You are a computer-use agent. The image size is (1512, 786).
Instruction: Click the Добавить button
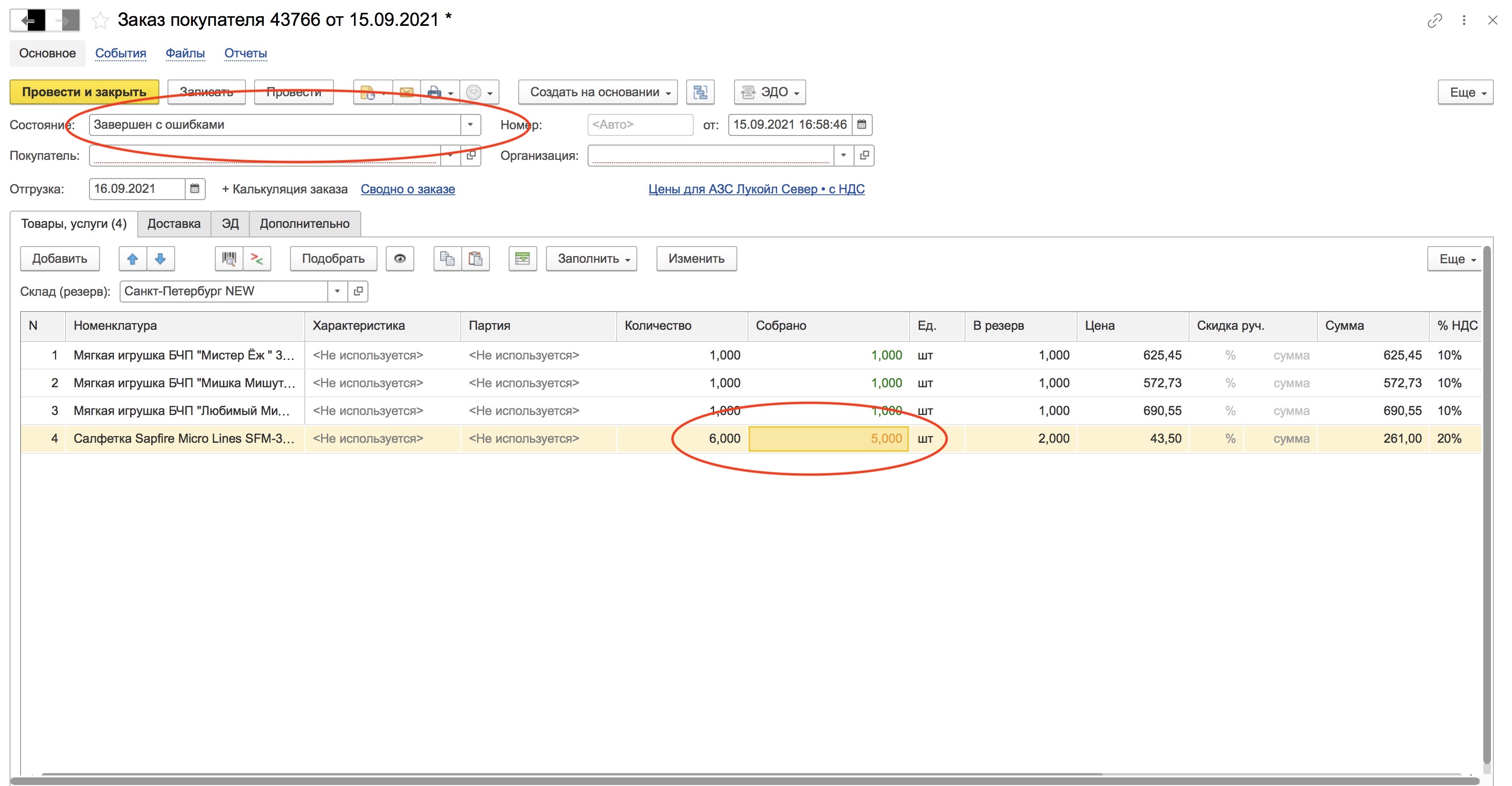click(59, 259)
